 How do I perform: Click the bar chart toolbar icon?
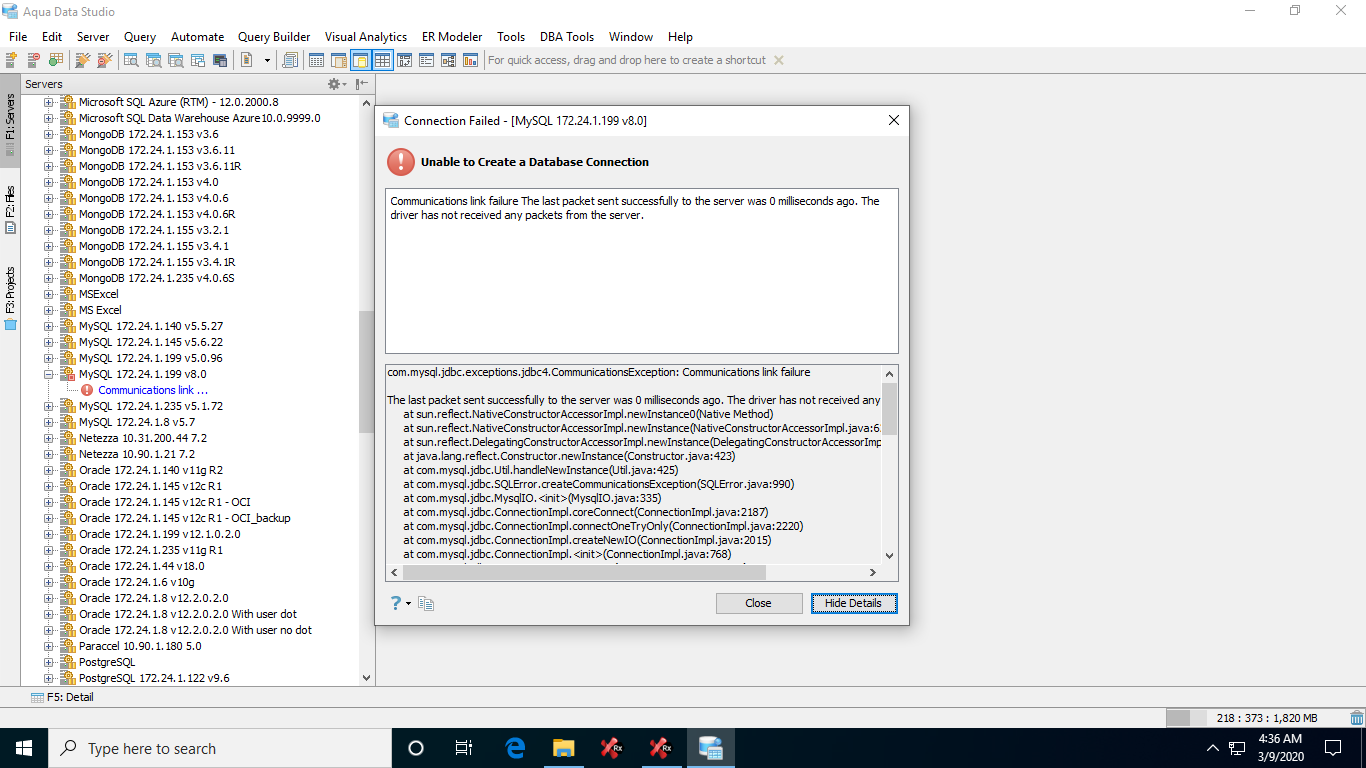(470, 60)
